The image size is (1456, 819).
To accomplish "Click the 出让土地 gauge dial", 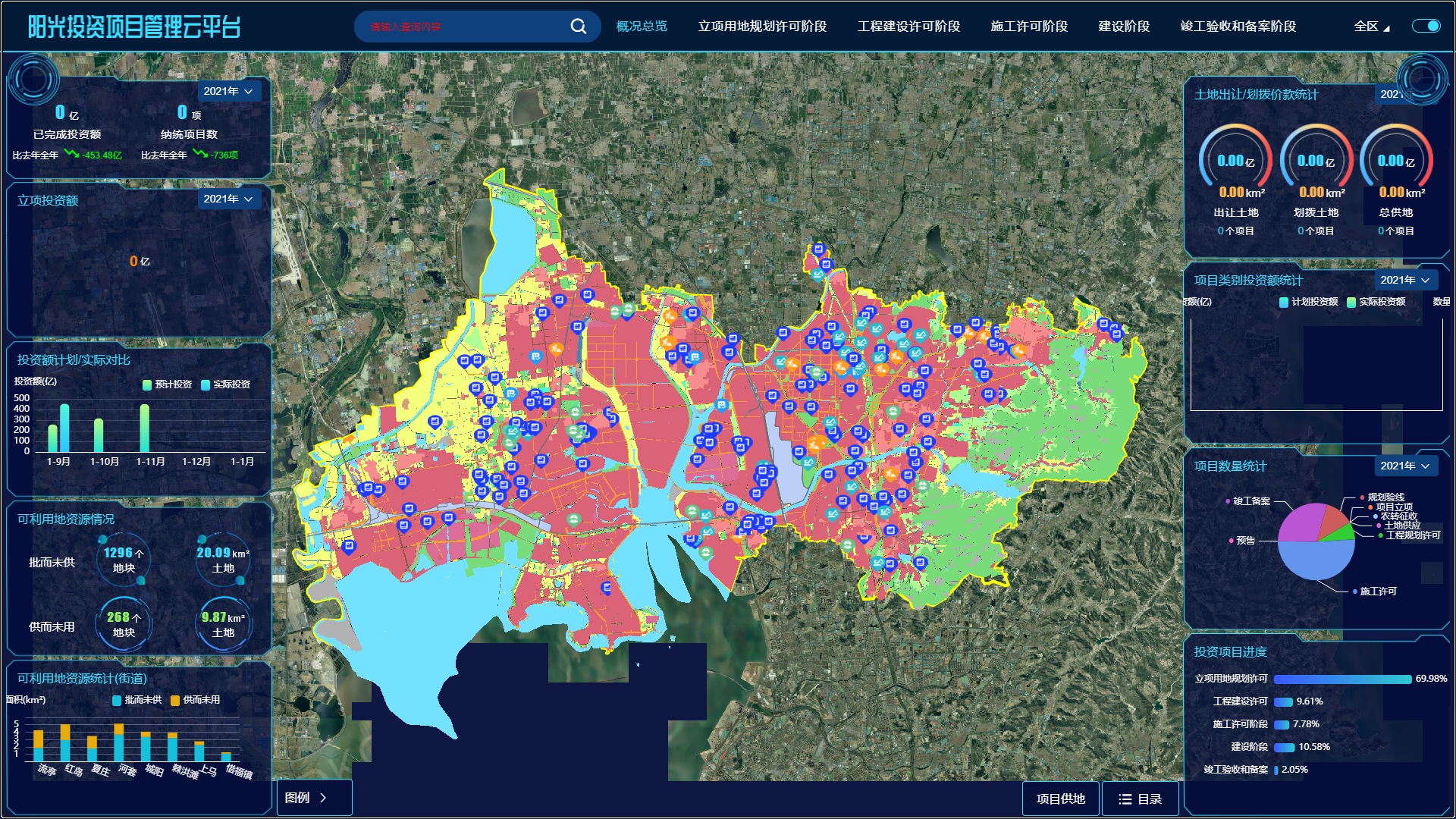I will (1235, 161).
